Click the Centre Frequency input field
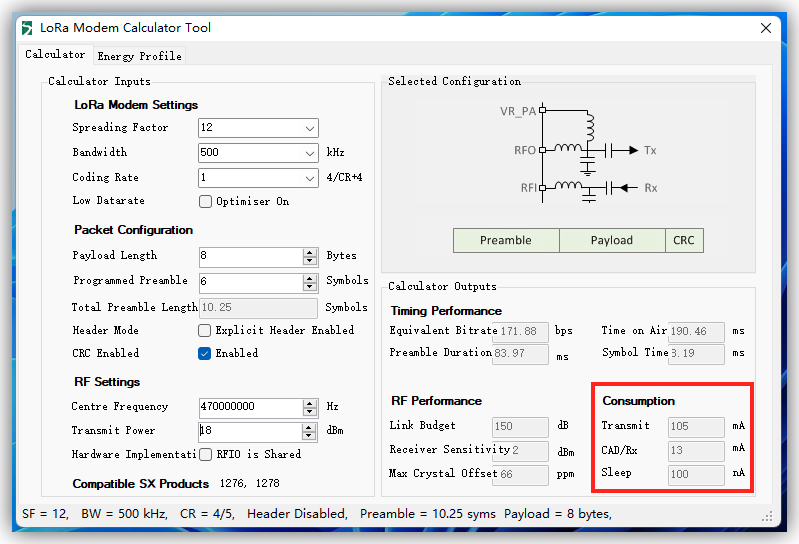The height and width of the screenshot is (544, 799). click(x=250, y=407)
